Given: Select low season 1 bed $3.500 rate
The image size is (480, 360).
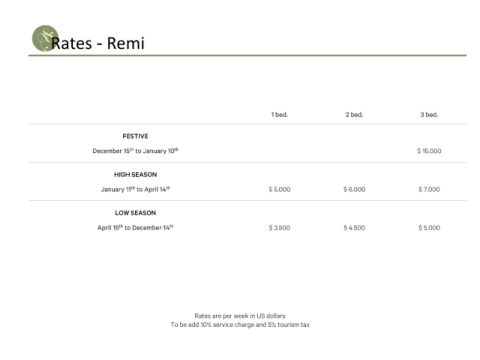Looking at the screenshot, I should click(279, 228).
